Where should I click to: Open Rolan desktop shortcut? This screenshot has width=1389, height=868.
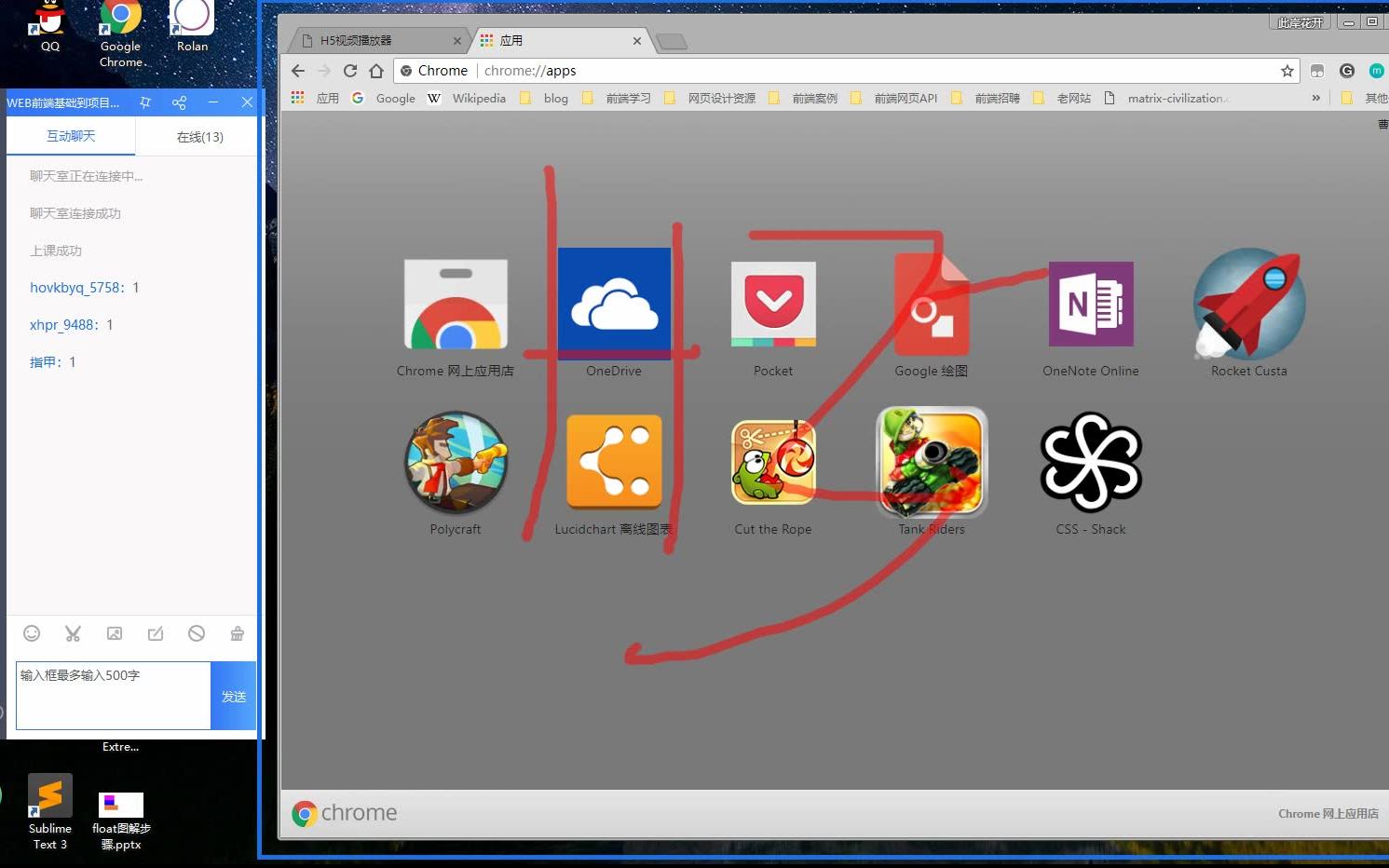[193, 26]
